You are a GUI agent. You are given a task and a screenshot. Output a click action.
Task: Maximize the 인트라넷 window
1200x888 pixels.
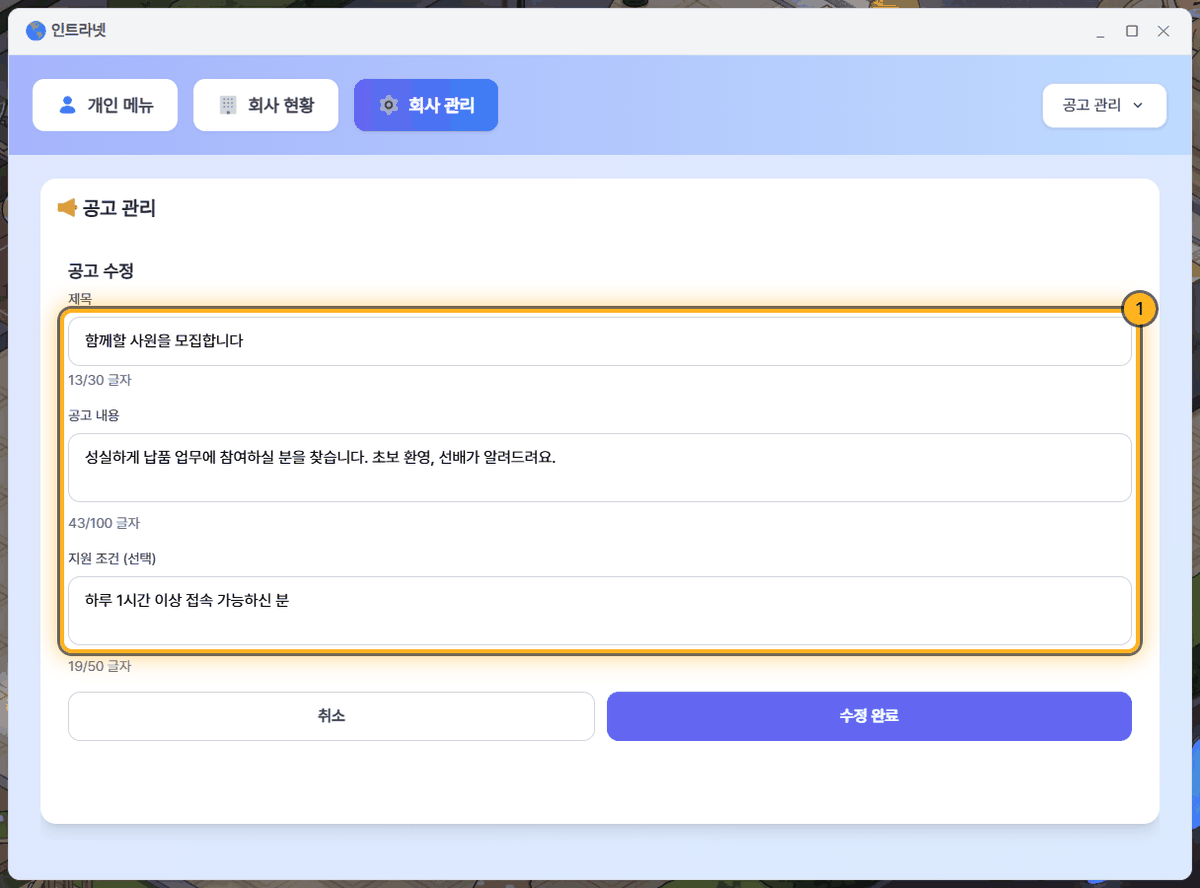1132,31
